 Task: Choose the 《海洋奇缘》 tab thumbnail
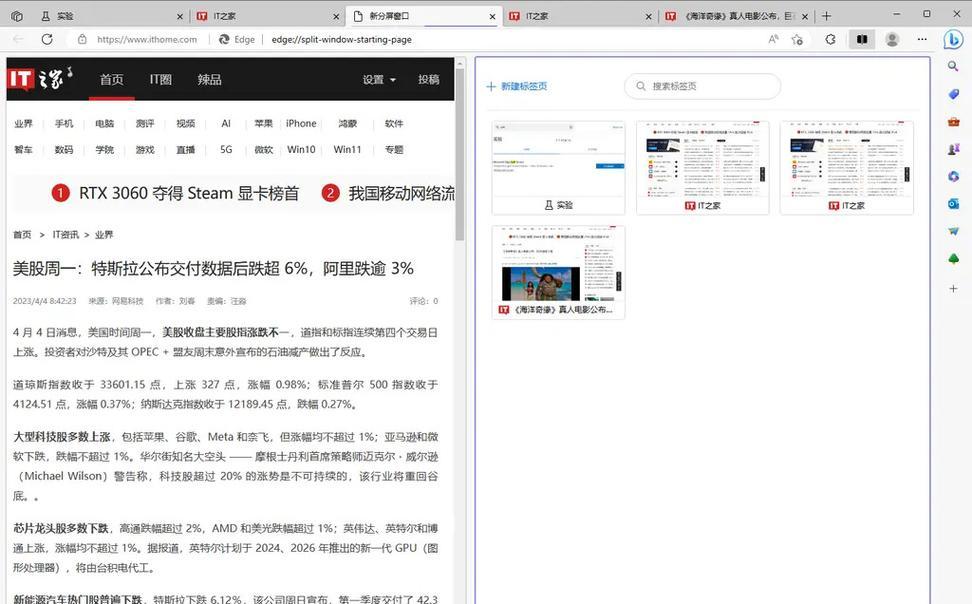pyautogui.click(x=559, y=272)
